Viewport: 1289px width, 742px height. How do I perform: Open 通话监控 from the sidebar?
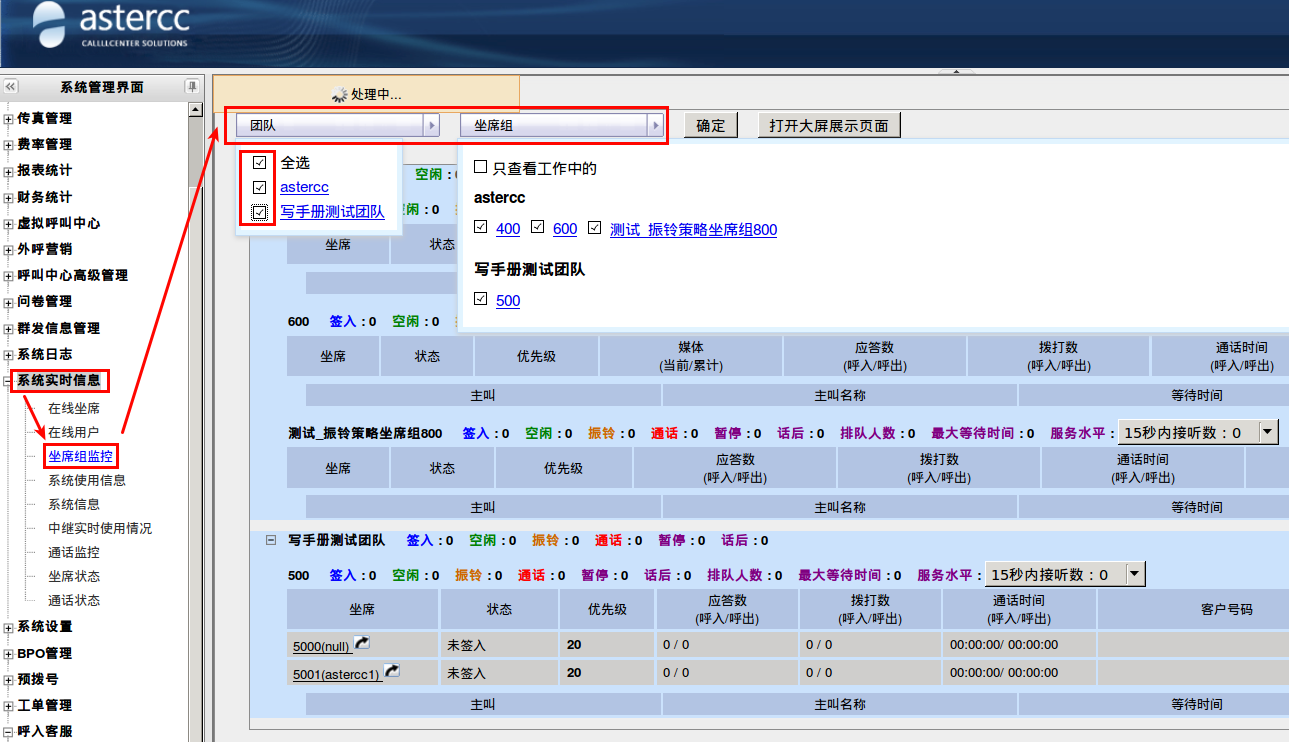[74, 552]
